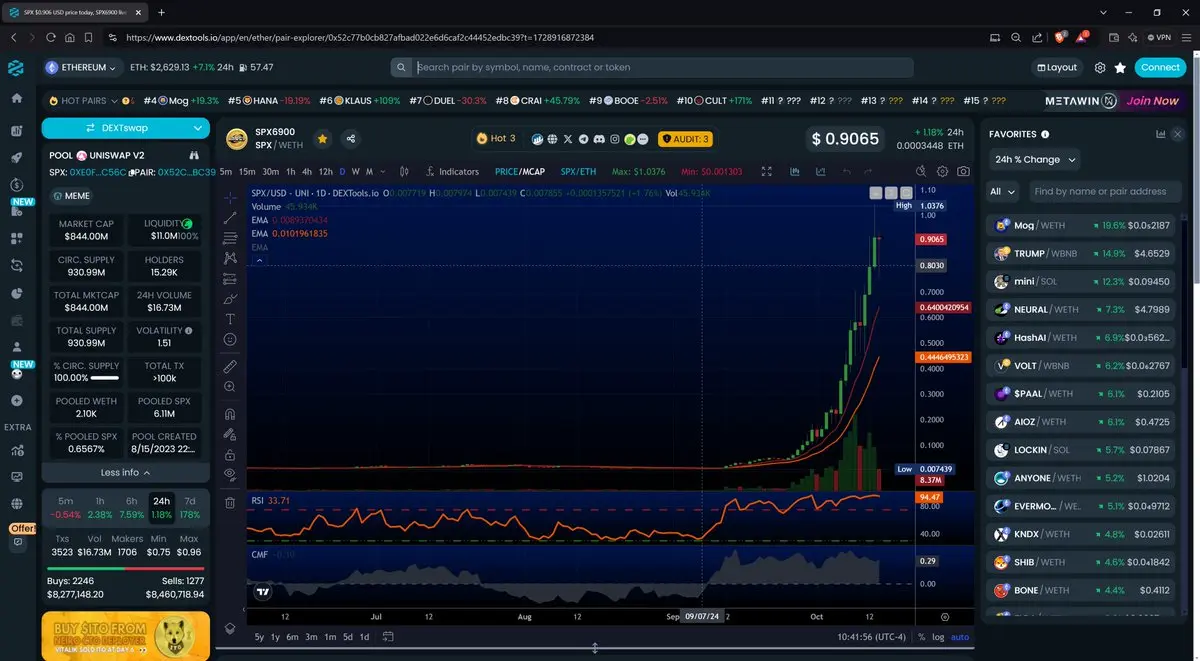Open the 24h % Change dropdown
This screenshot has height=661, width=1200.
pos(1034,160)
